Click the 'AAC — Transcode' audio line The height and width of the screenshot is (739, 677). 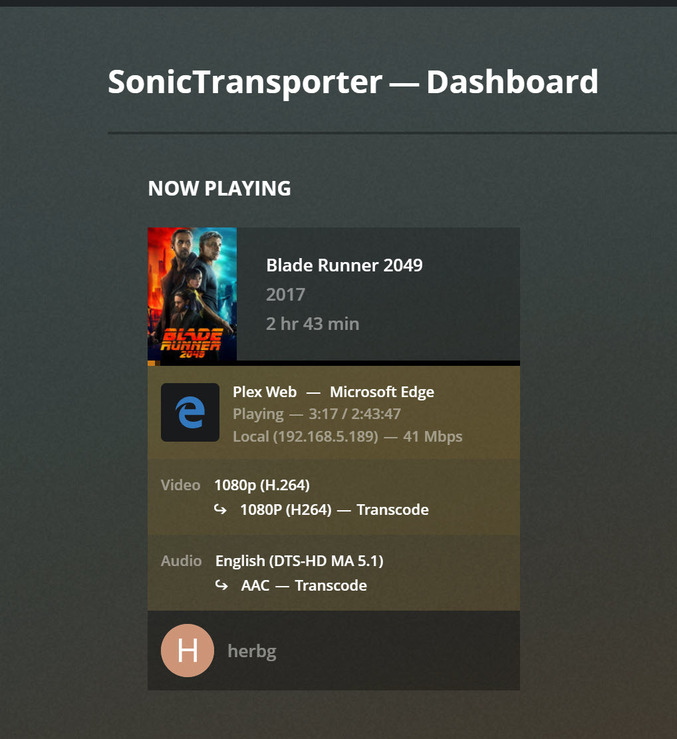click(304, 585)
